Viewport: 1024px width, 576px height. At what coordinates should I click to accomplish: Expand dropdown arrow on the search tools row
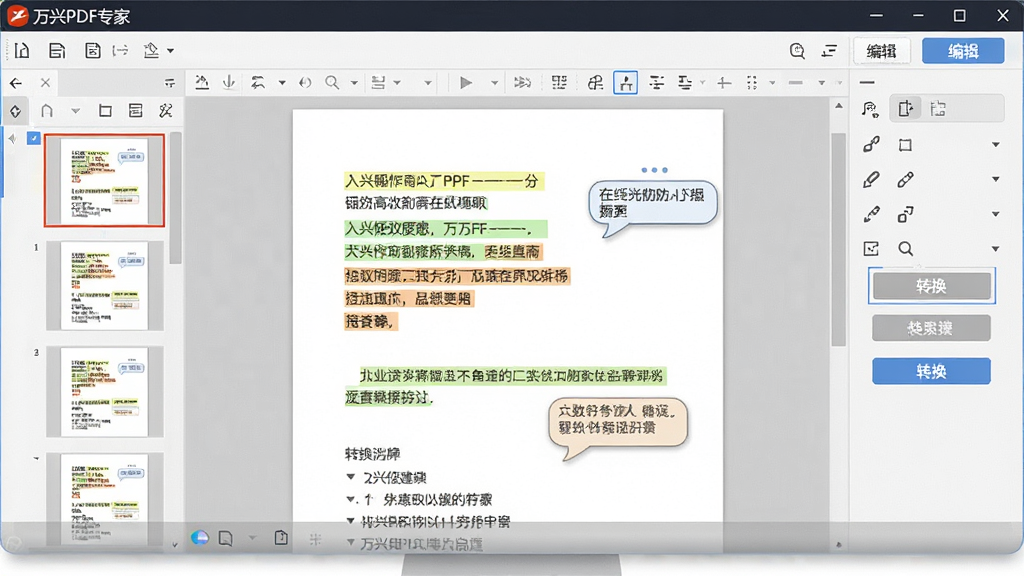(995, 249)
